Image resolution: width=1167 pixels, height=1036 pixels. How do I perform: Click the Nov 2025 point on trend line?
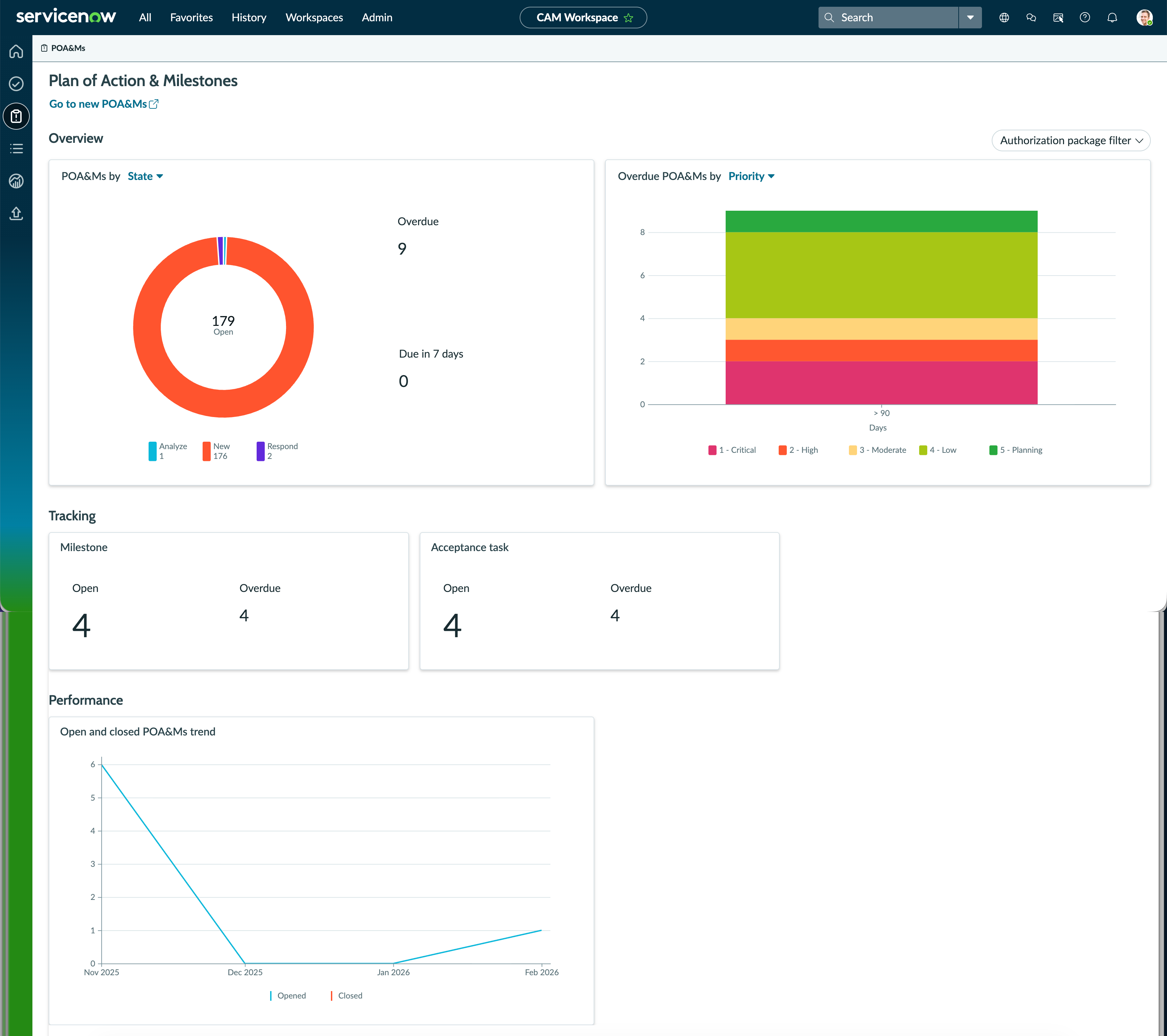click(x=102, y=765)
